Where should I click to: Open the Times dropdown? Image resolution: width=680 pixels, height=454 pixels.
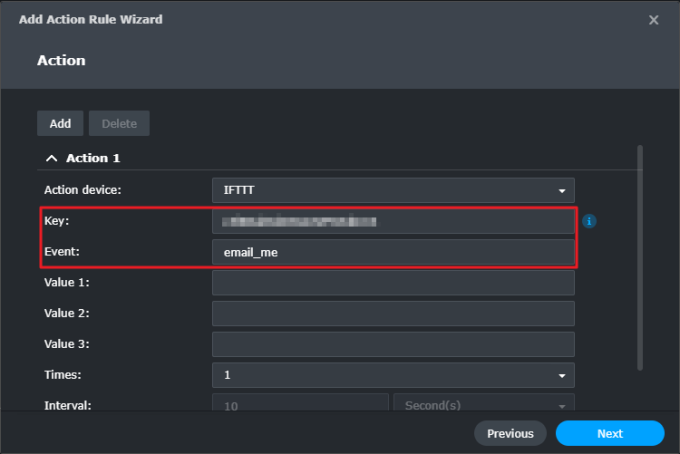tap(393, 375)
